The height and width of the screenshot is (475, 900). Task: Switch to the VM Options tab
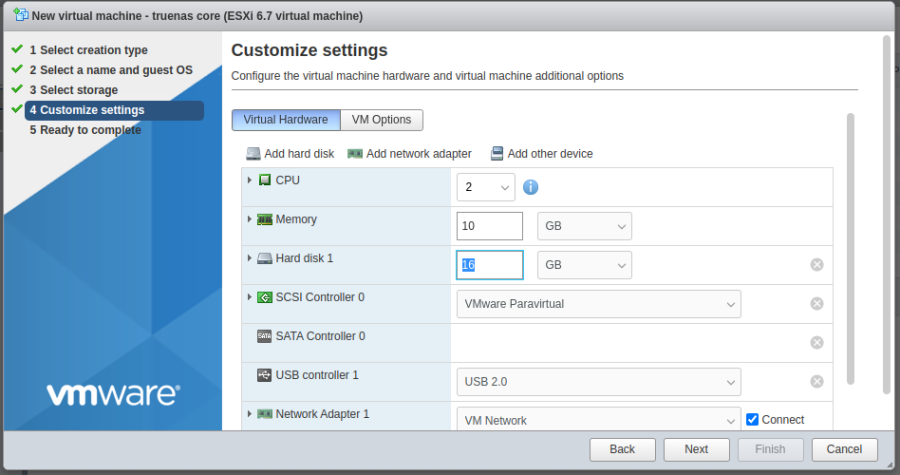coord(381,120)
